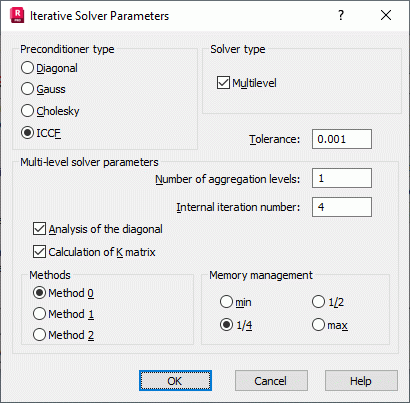The width and height of the screenshot is (410, 403).
Task: Toggle Calculation of K matrix checkbox
Action: 94,252
